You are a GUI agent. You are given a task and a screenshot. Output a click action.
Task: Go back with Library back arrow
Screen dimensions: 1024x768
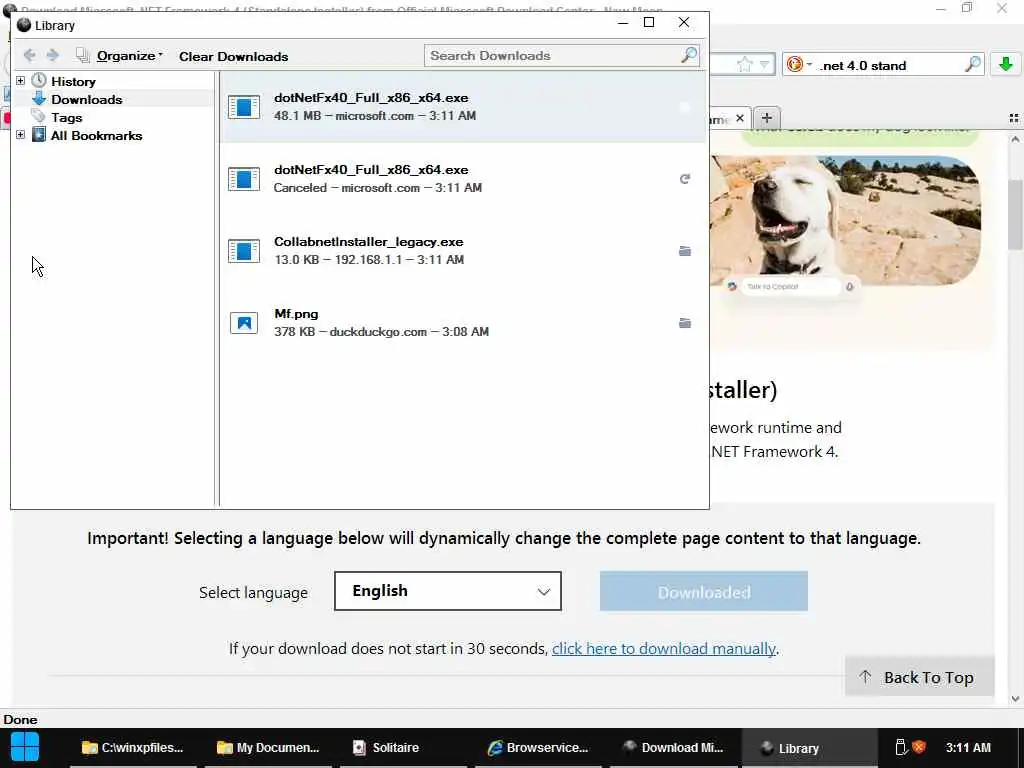29,56
